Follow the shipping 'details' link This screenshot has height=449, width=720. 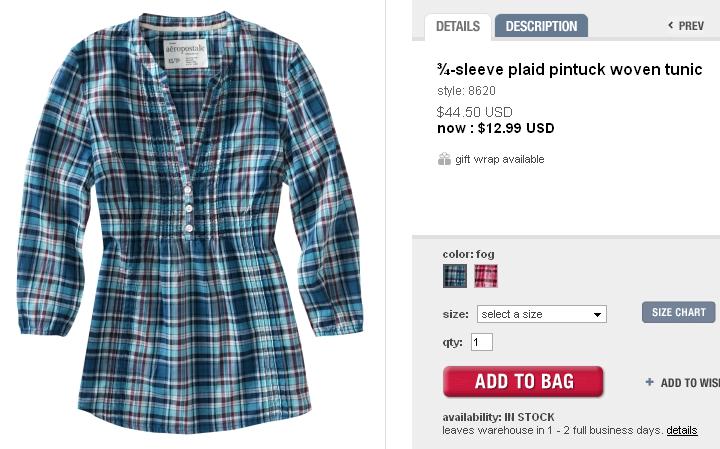682,430
